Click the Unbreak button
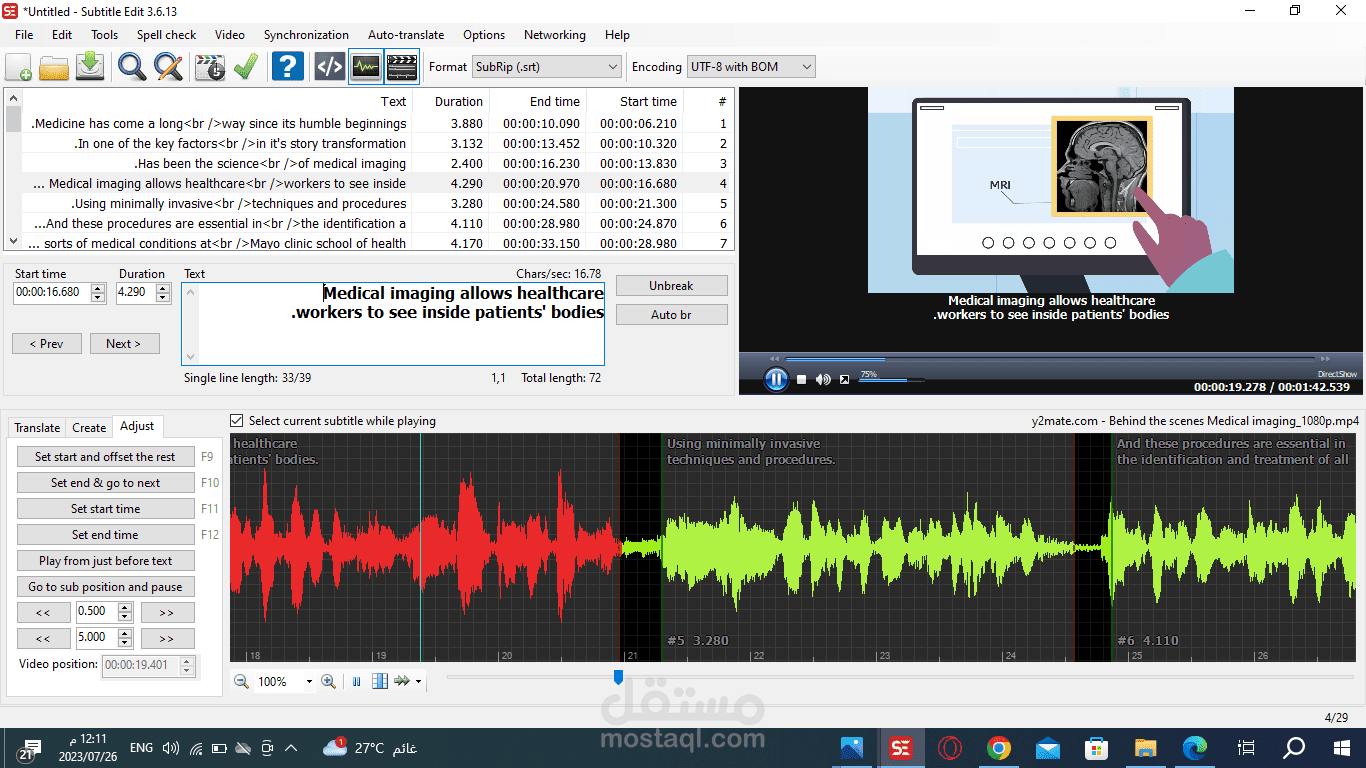Screen dimensions: 1366x768 tap(671, 285)
